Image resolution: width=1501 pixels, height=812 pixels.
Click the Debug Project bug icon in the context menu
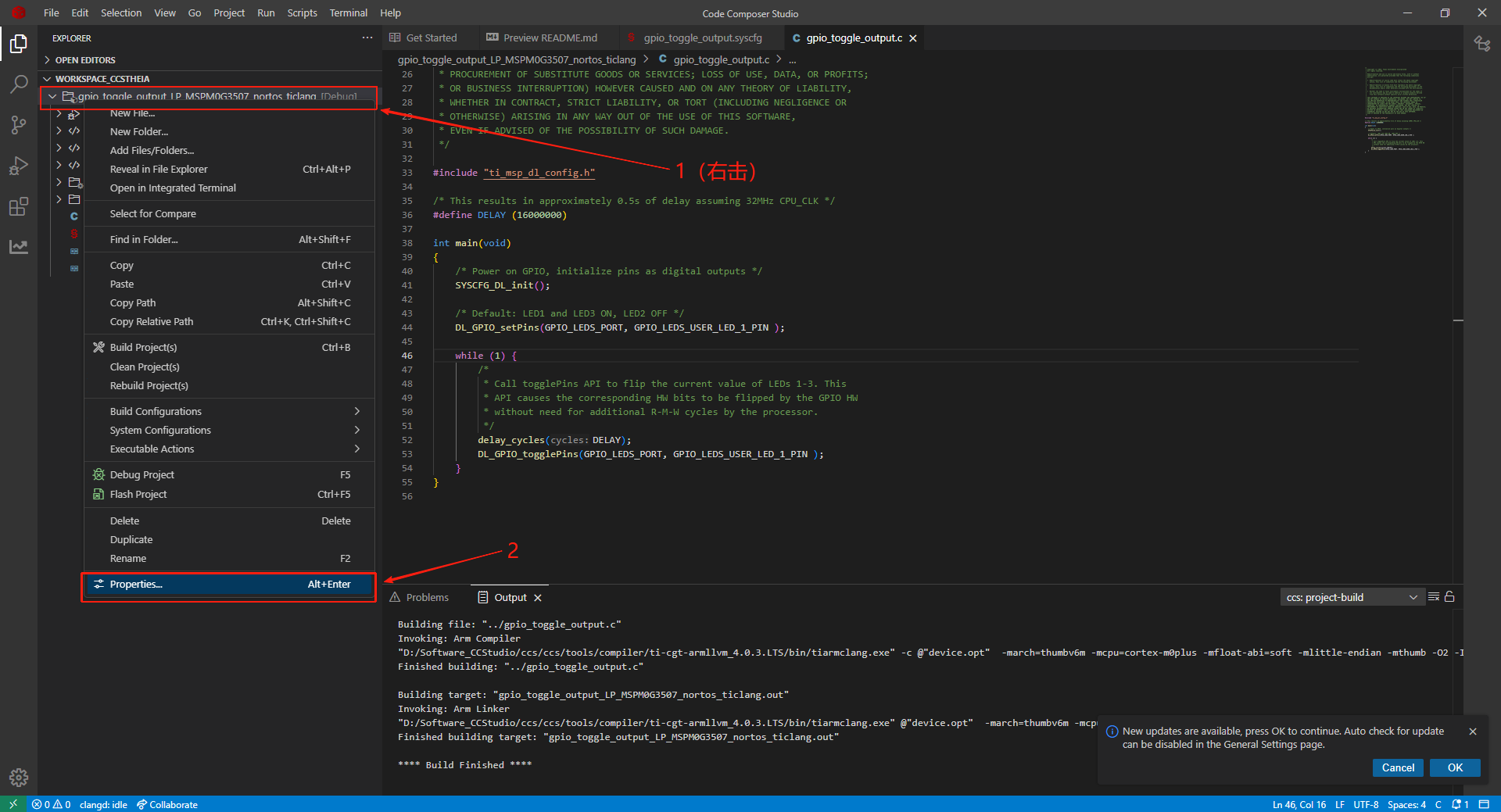coord(99,474)
